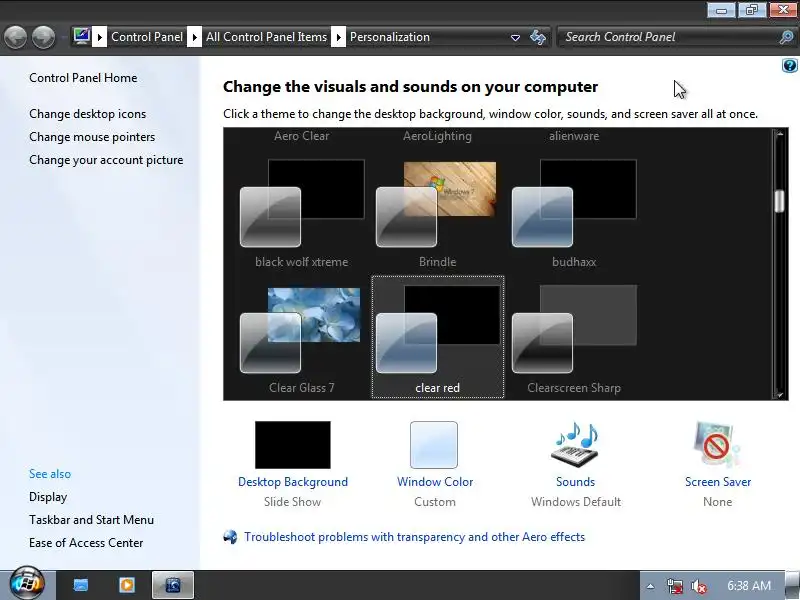Click the Show desktop strip
The height and width of the screenshot is (600, 800).
pyautogui.click(x=792, y=585)
